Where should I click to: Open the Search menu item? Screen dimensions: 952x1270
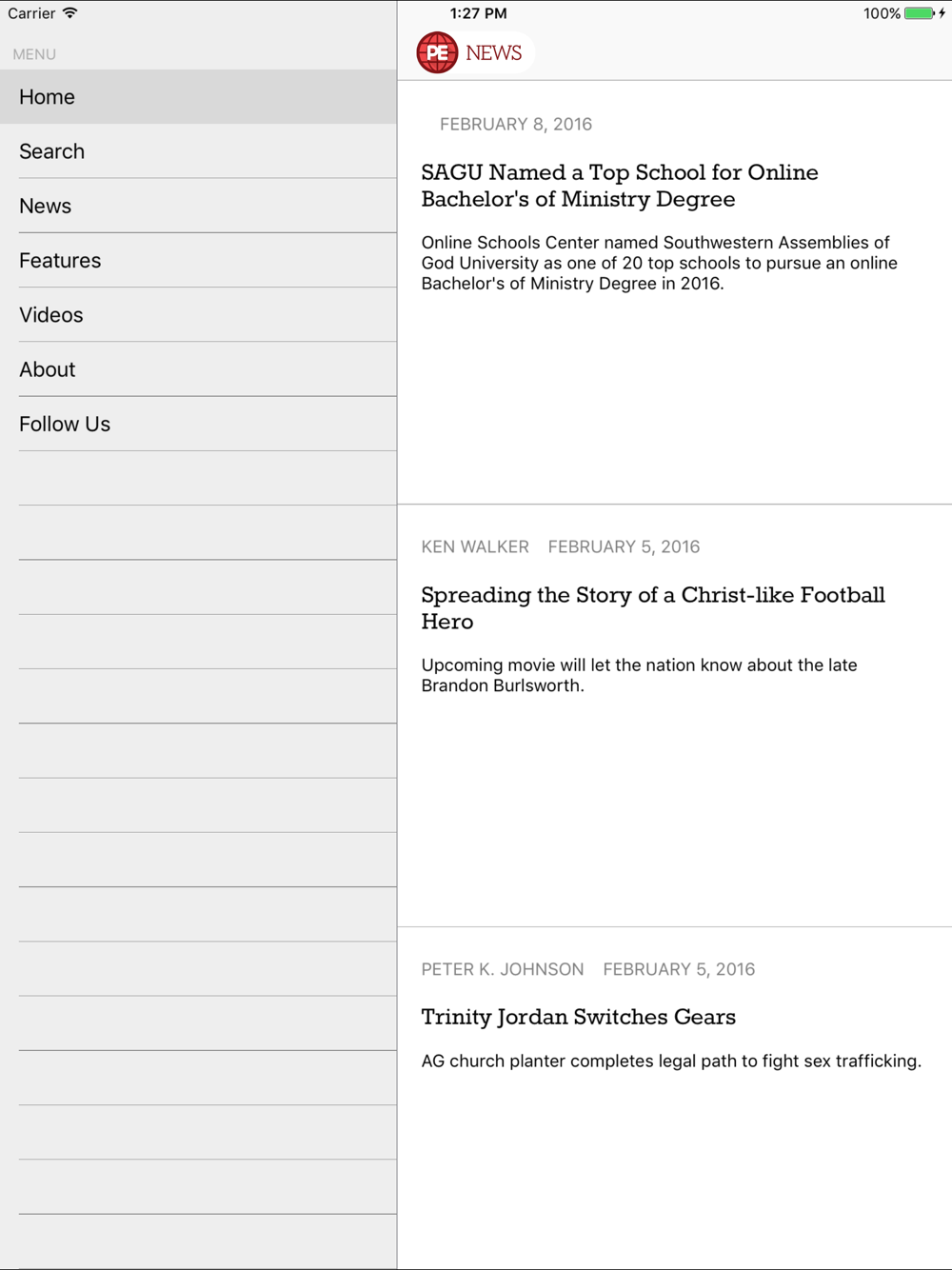(x=51, y=151)
